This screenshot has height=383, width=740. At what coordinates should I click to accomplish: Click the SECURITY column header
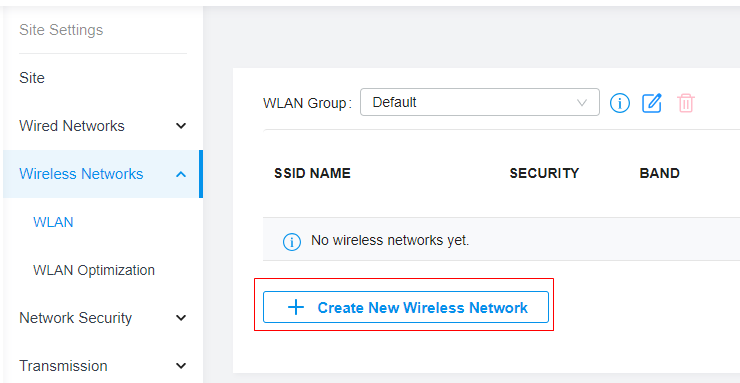544,173
